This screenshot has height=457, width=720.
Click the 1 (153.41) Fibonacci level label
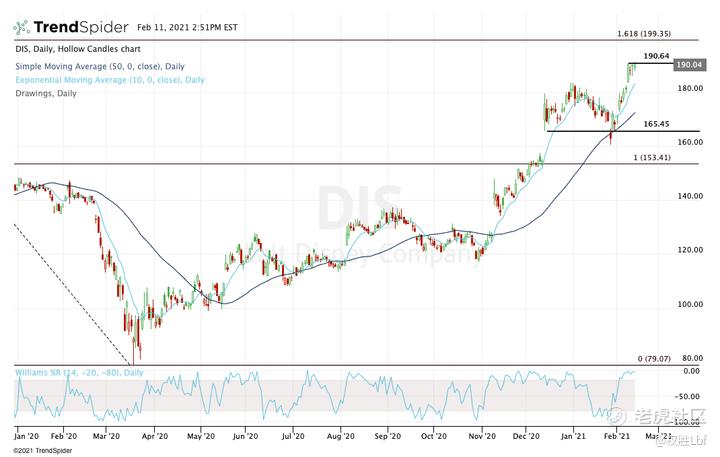pyautogui.click(x=652, y=158)
